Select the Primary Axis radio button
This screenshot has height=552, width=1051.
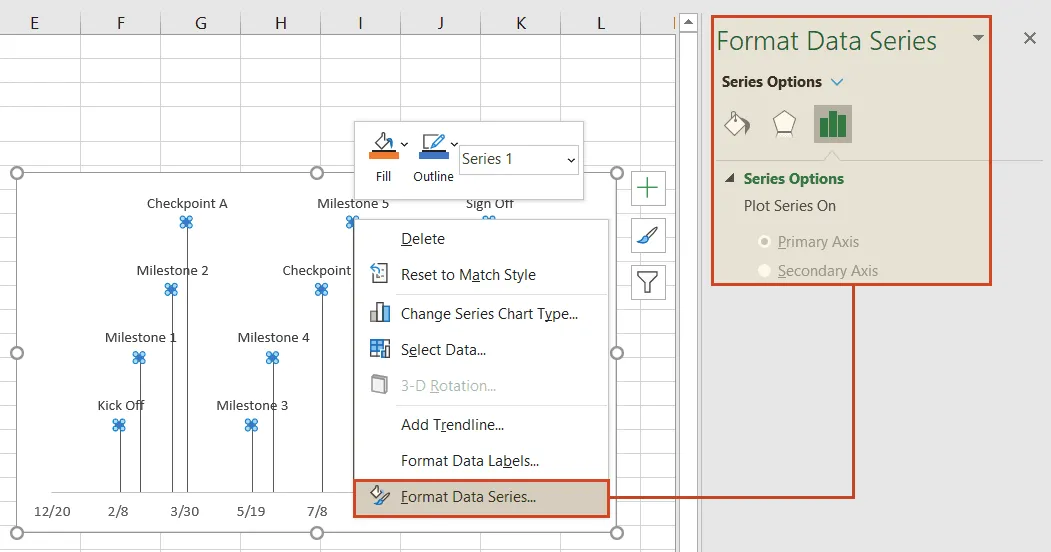click(765, 242)
